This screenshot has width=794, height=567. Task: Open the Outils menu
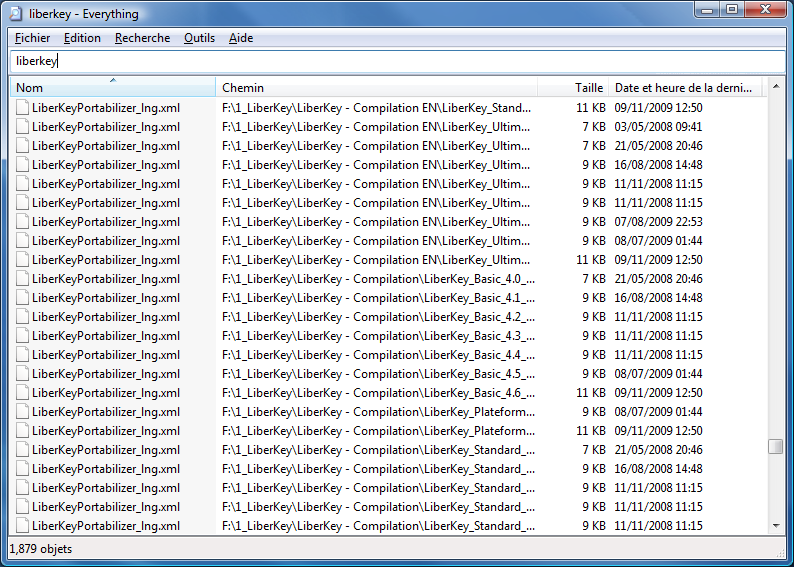point(199,38)
